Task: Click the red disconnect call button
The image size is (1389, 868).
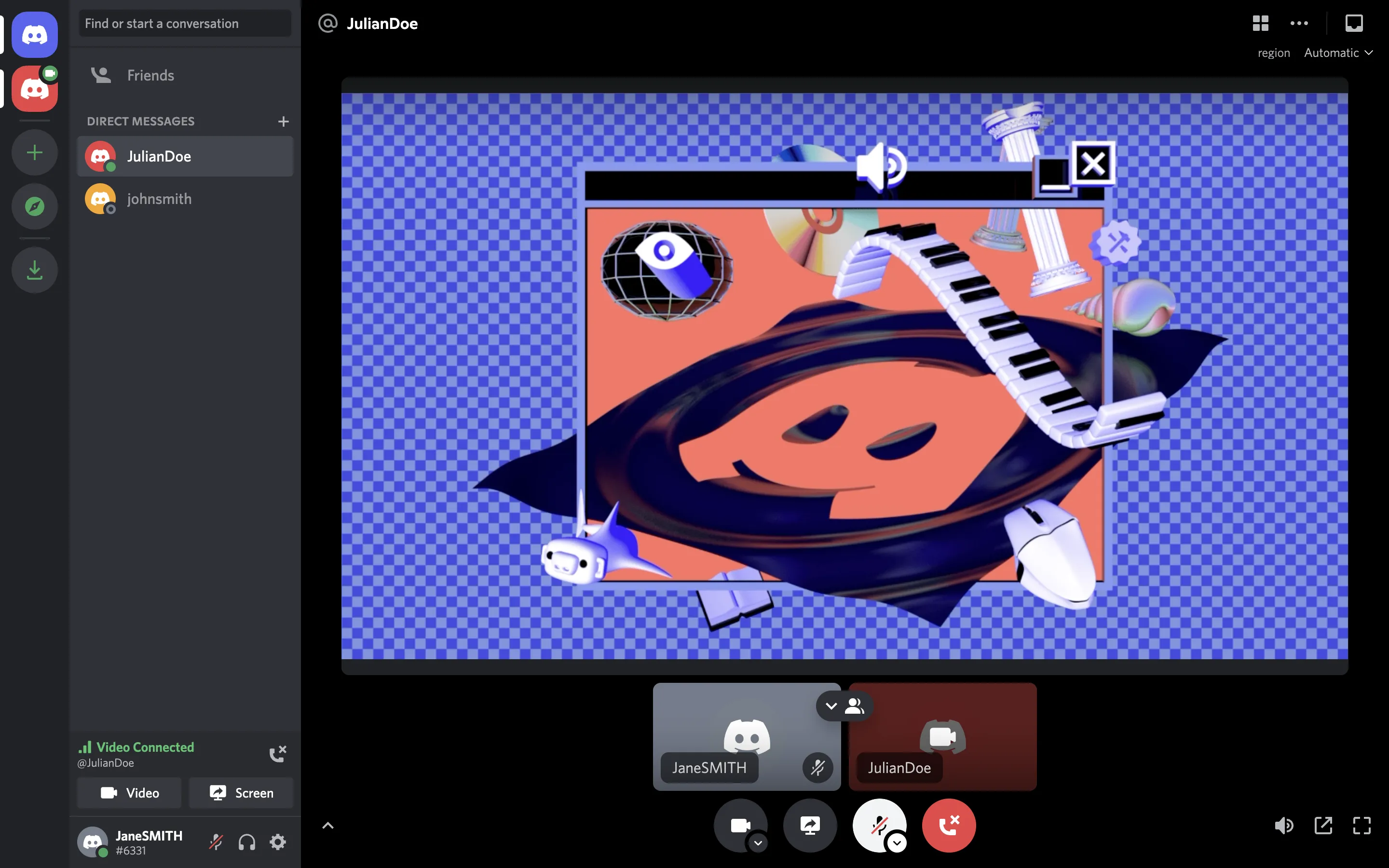Action: (x=948, y=825)
